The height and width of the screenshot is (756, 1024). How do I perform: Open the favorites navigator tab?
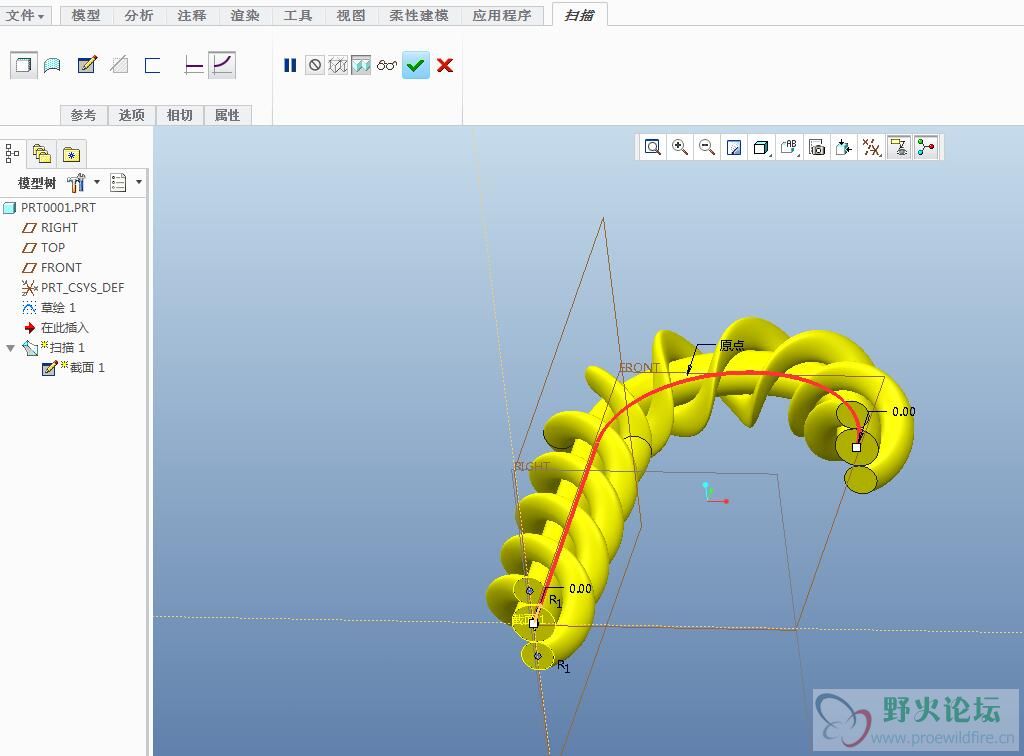coord(71,154)
